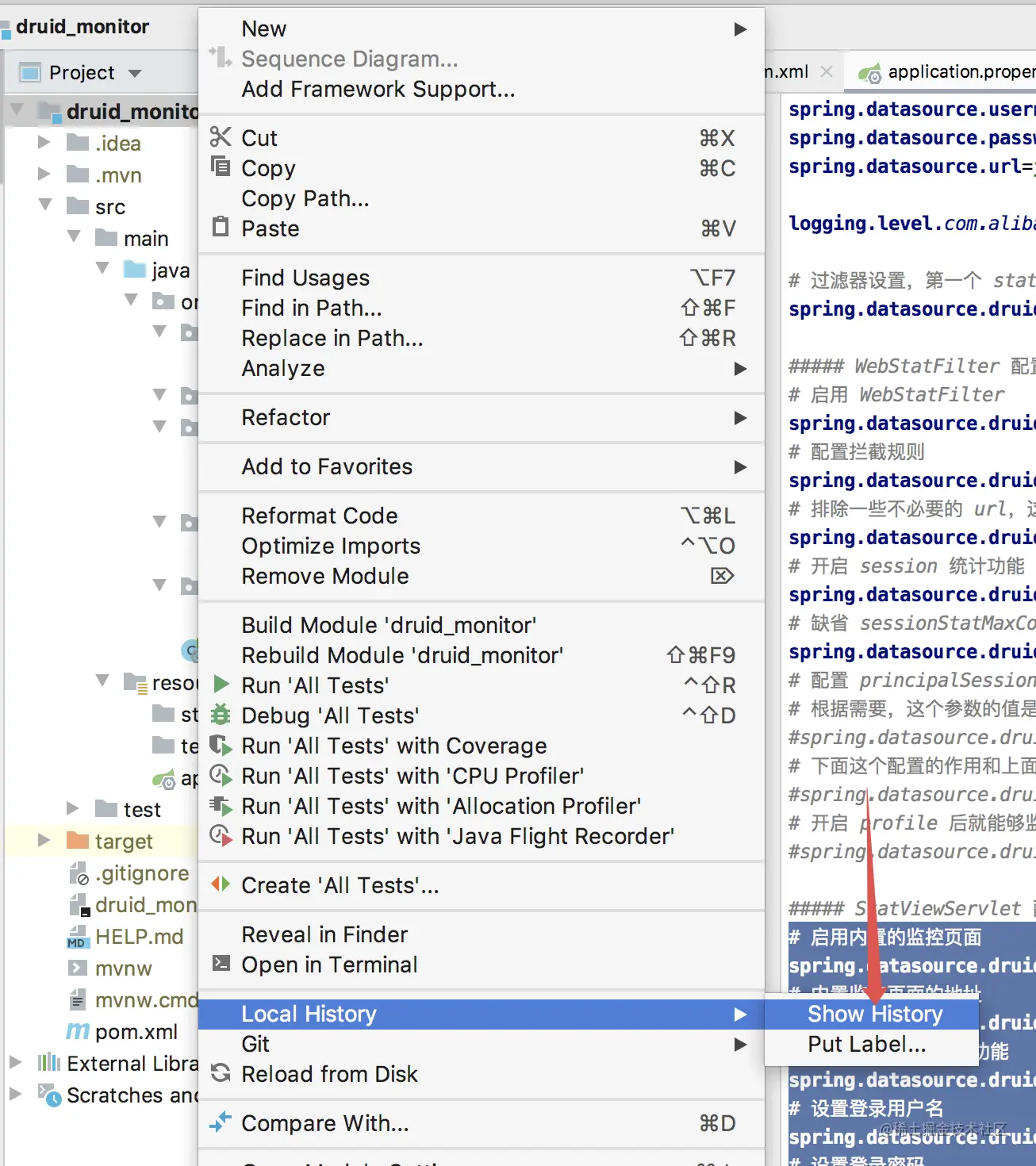1036x1166 pixels.
Task: Click the Run 'All Tests' green play icon
Action: tap(221, 684)
